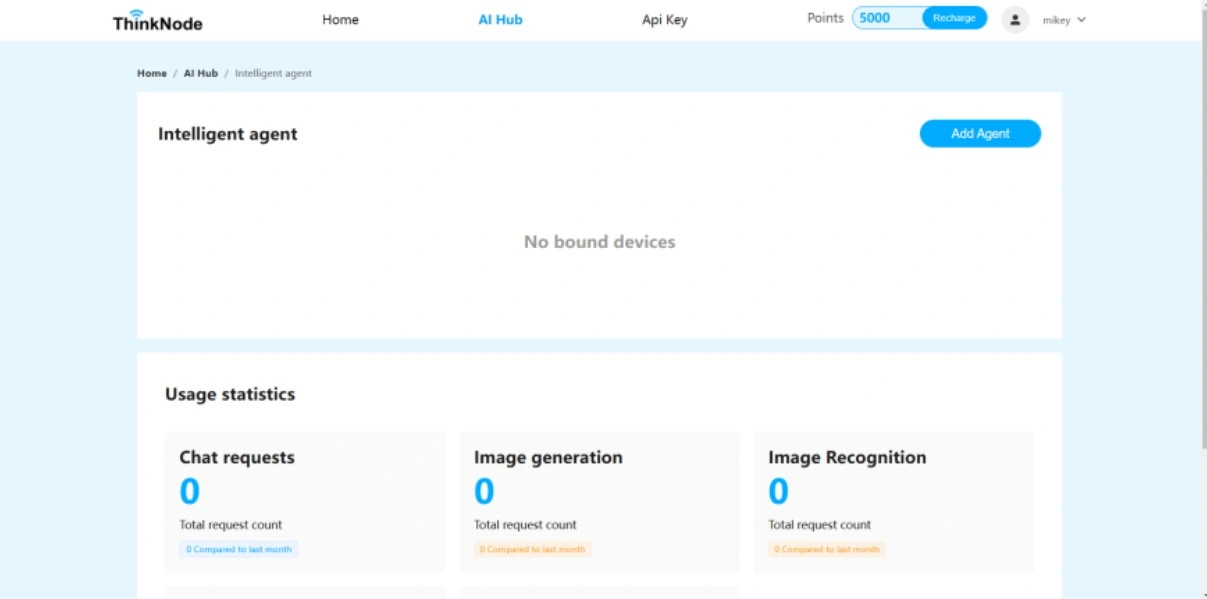Open the Image generation statistics card
The image size is (1207, 599).
point(598,501)
